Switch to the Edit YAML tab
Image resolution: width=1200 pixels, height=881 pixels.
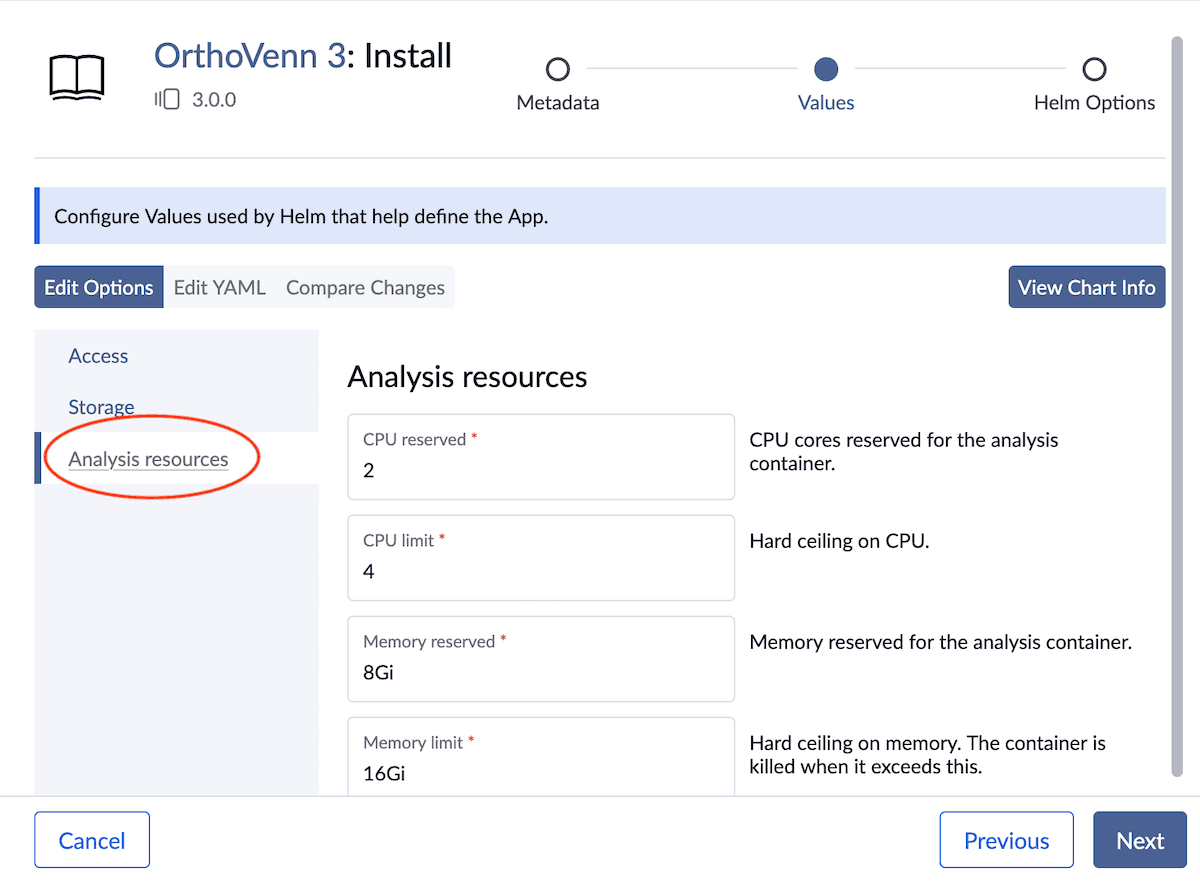(x=220, y=287)
